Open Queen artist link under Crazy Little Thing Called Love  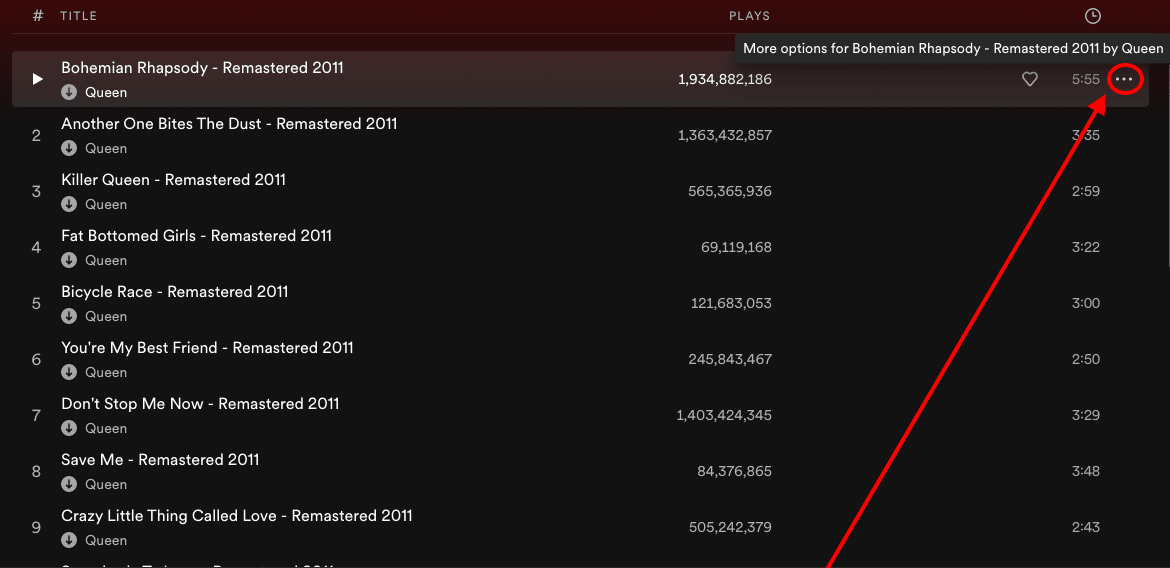tap(106, 540)
